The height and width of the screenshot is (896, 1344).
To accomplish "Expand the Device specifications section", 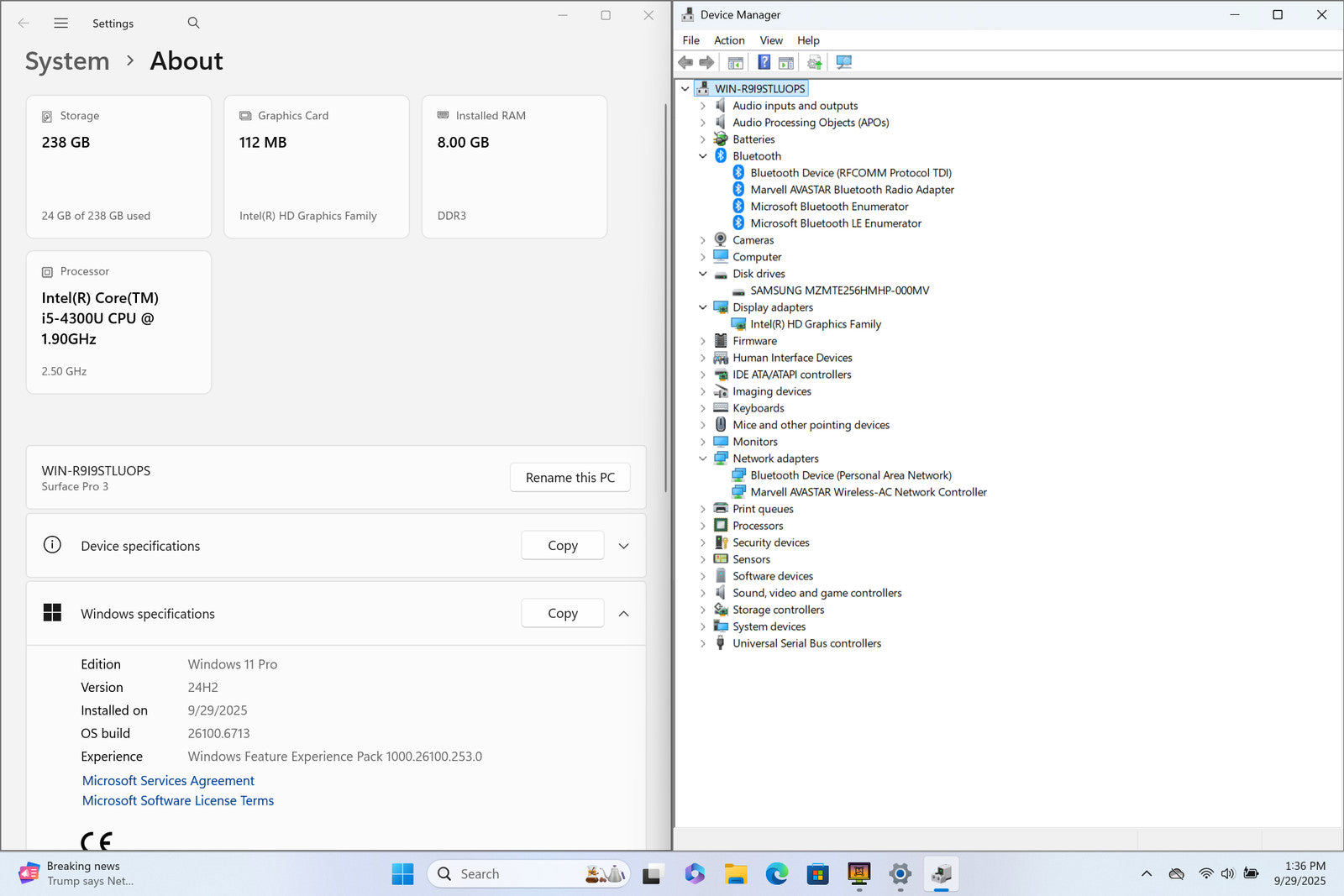I will pyautogui.click(x=623, y=546).
